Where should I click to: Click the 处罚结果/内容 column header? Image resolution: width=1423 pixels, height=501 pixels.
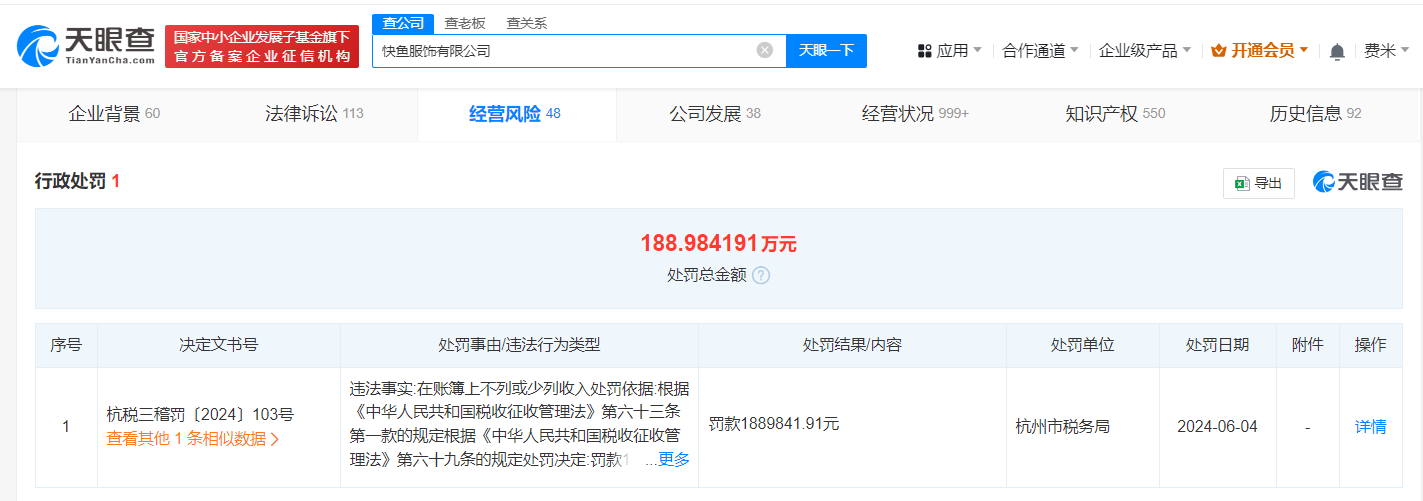[x=852, y=345]
